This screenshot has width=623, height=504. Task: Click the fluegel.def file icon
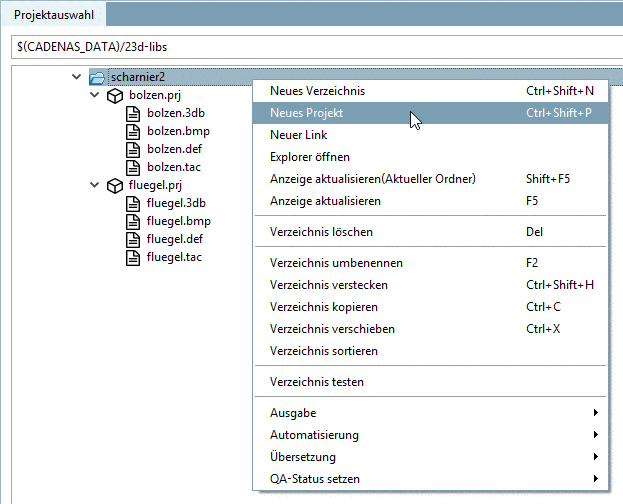click(x=133, y=240)
